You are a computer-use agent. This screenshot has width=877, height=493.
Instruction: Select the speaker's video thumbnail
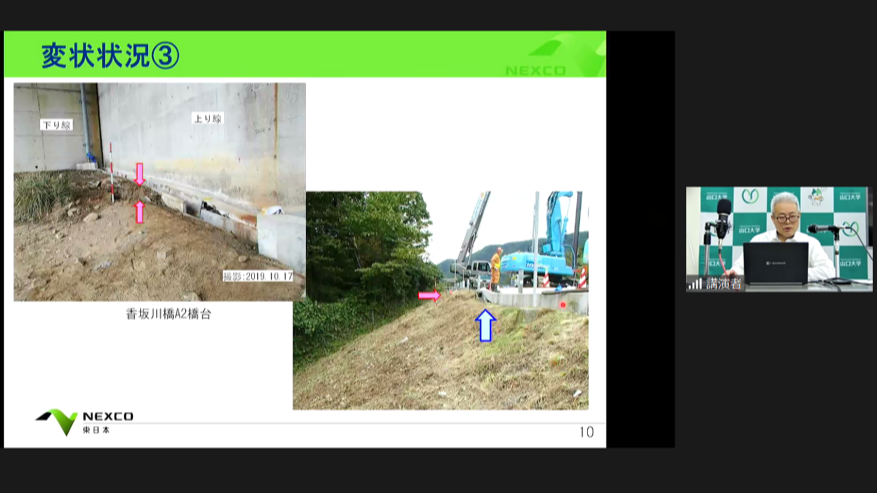tap(778, 239)
